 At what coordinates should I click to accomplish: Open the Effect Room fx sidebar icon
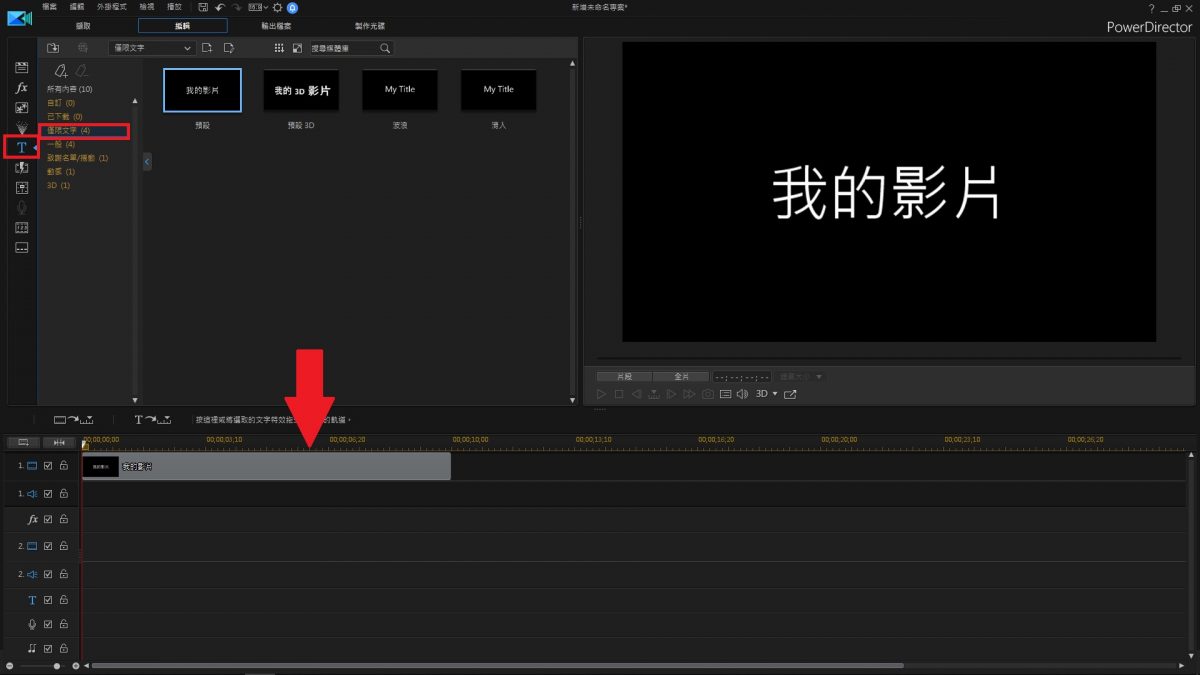(21, 88)
